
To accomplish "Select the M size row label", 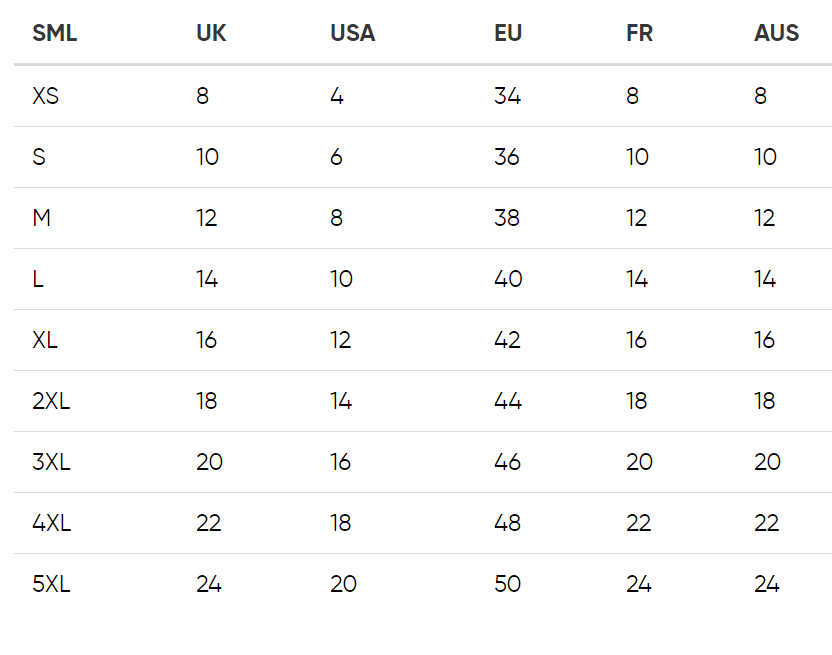I will (x=41, y=218).
